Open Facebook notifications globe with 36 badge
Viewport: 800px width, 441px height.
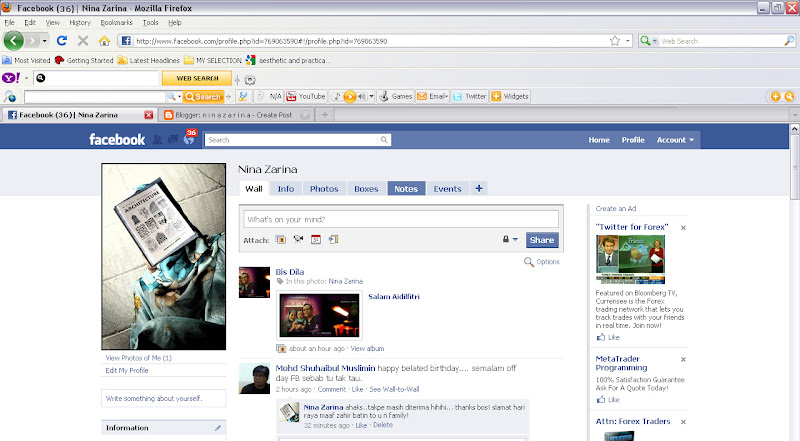point(189,138)
